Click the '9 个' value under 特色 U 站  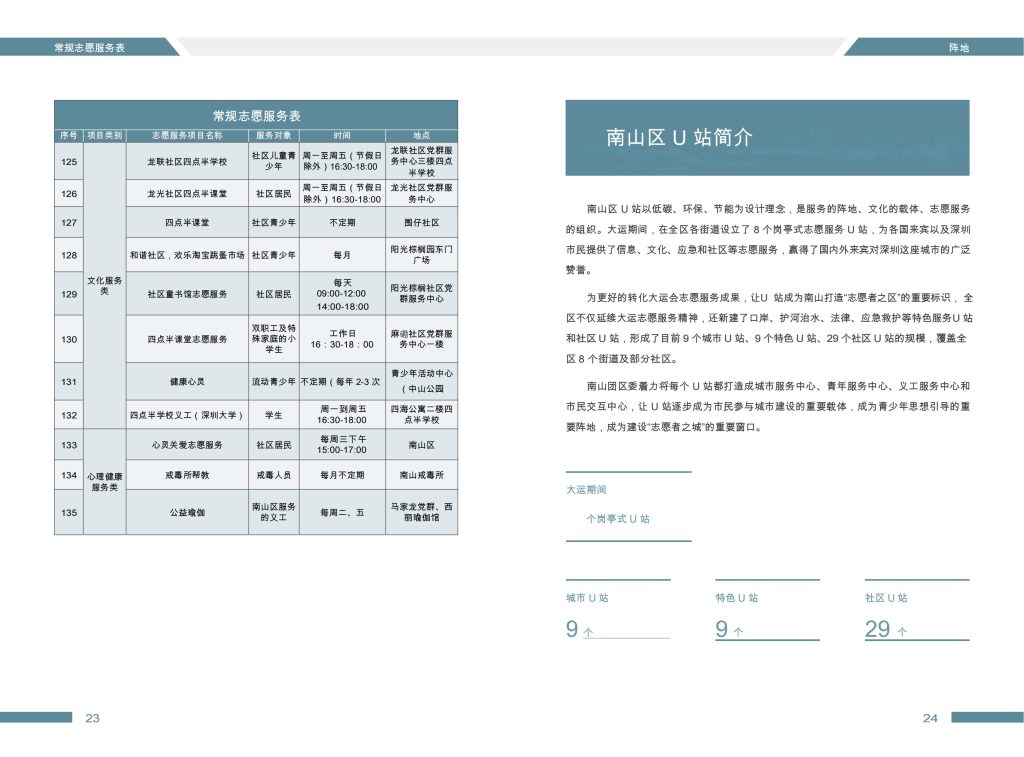tap(729, 629)
